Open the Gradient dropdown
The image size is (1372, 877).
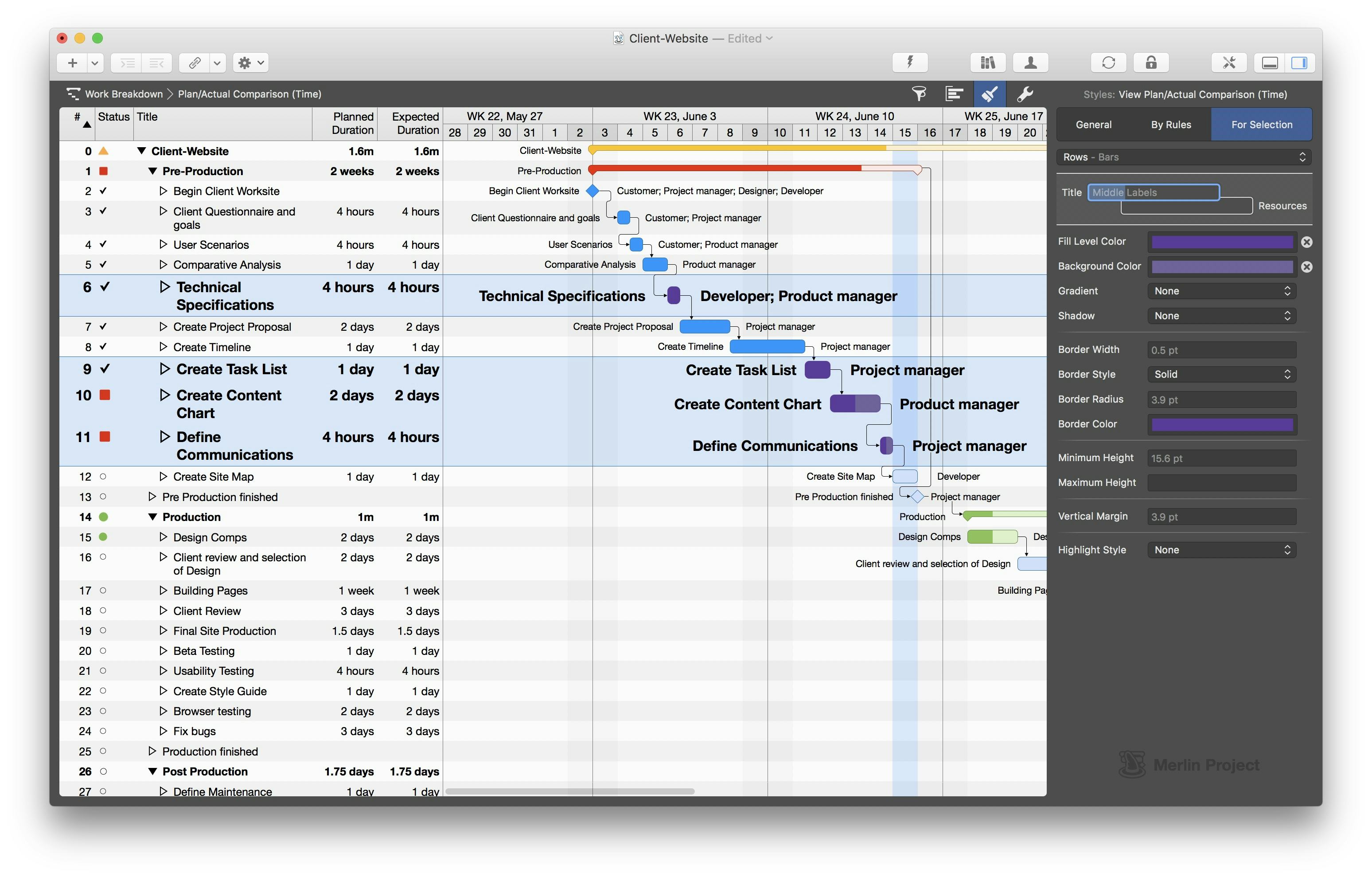click(1222, 291)
